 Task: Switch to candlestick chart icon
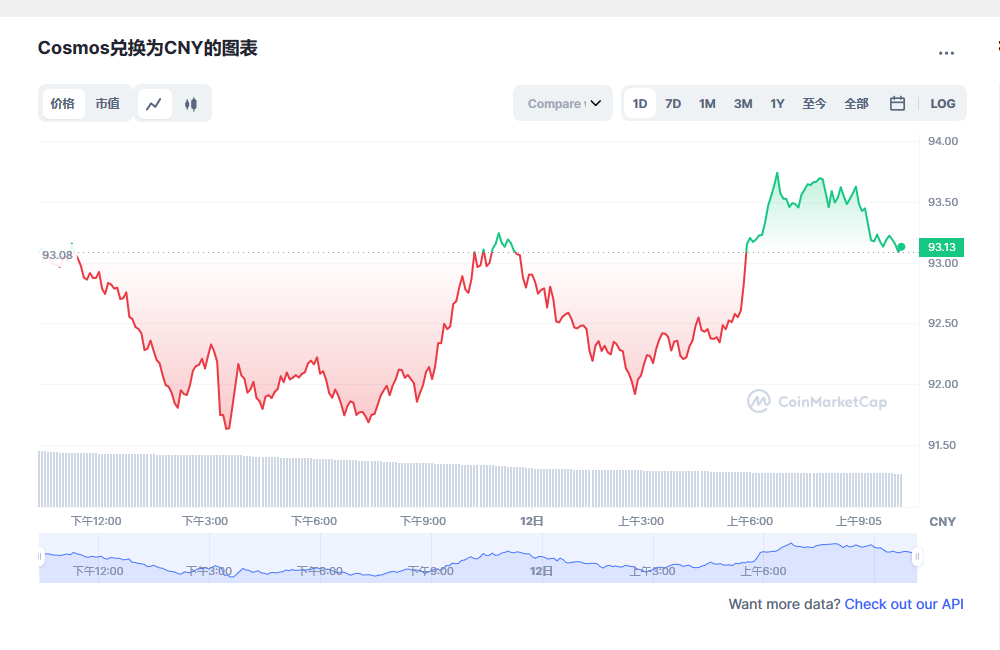click(191, 104)
